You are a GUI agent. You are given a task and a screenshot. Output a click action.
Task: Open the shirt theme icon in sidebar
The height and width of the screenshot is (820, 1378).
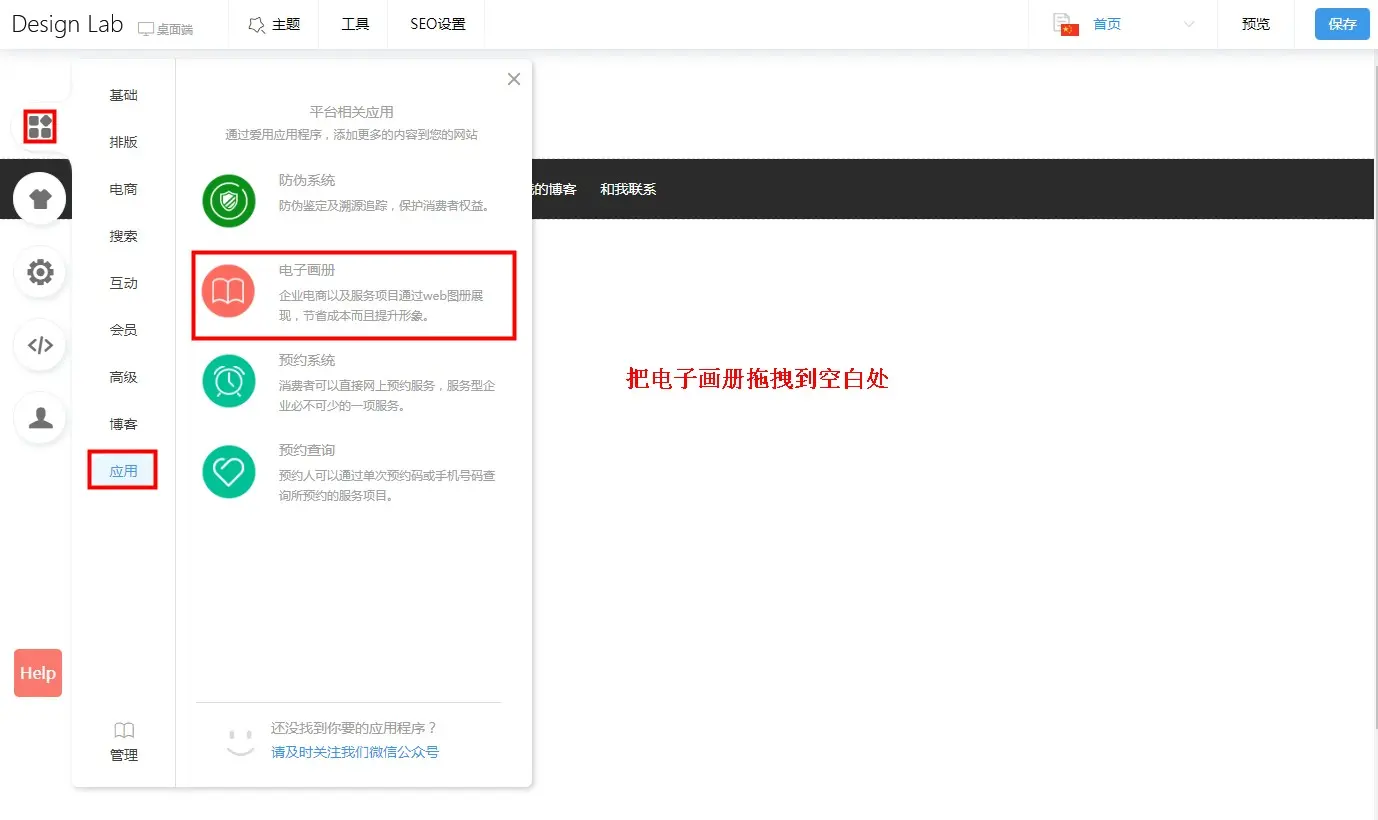click(x=40, y=198)
